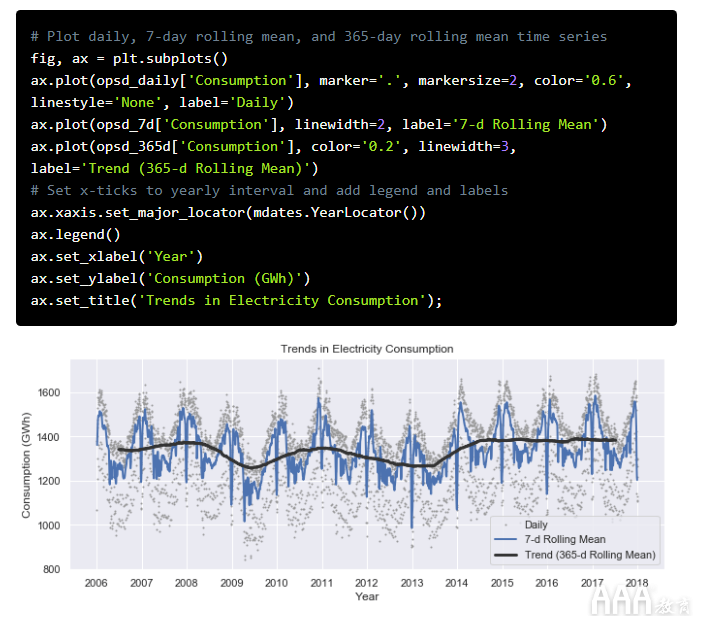Click the thick black line sample in the legend

tap(506, 555)
